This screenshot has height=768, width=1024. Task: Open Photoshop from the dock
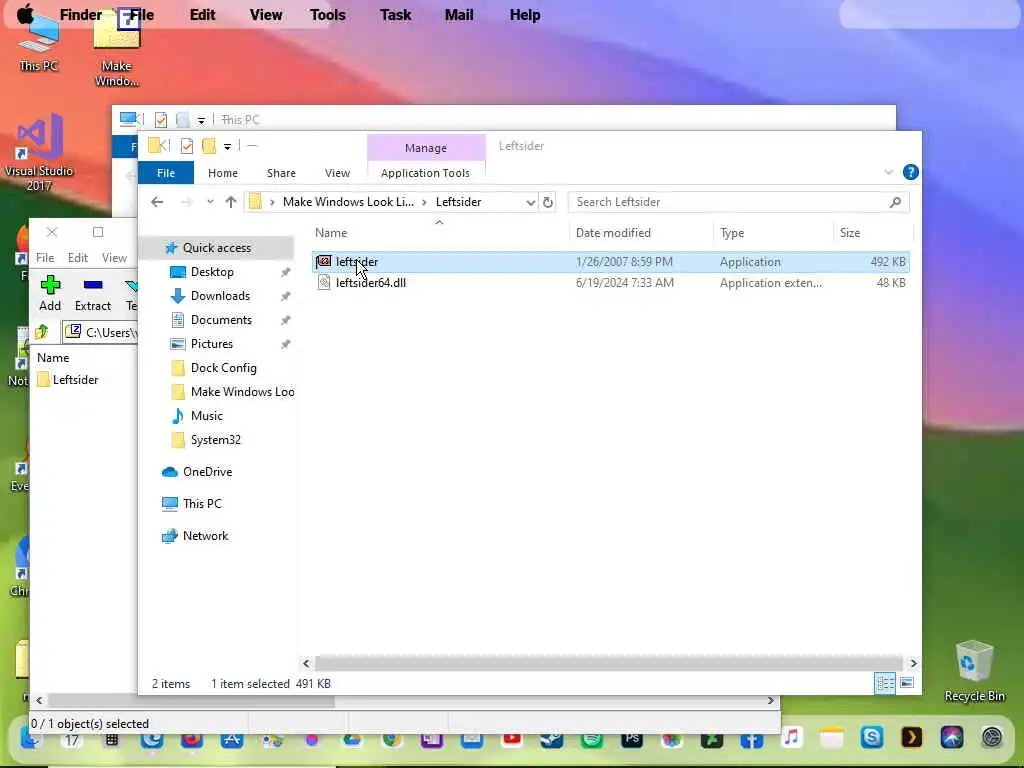[632, 739]
